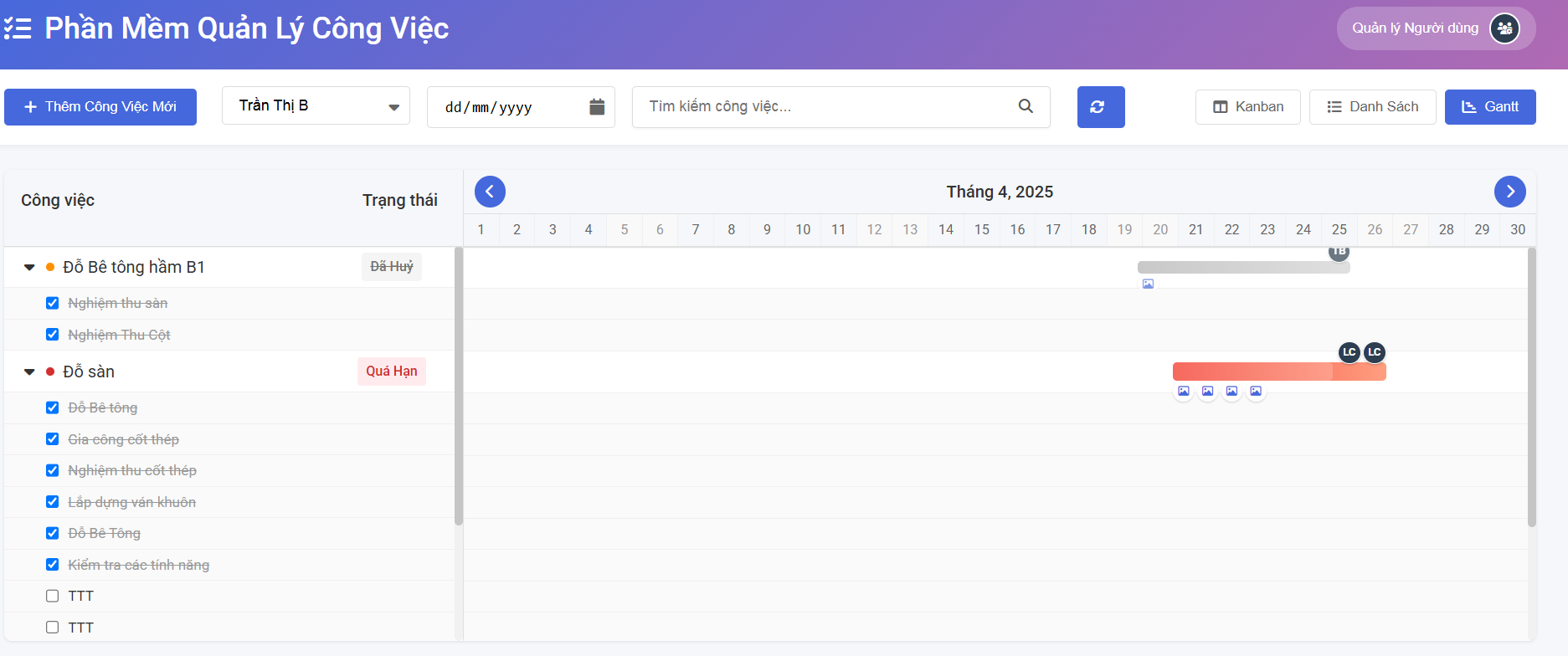The image size is (1568, 656).
Task: Click the dd/mm/yyyy date input field
Action: [521, 107]
